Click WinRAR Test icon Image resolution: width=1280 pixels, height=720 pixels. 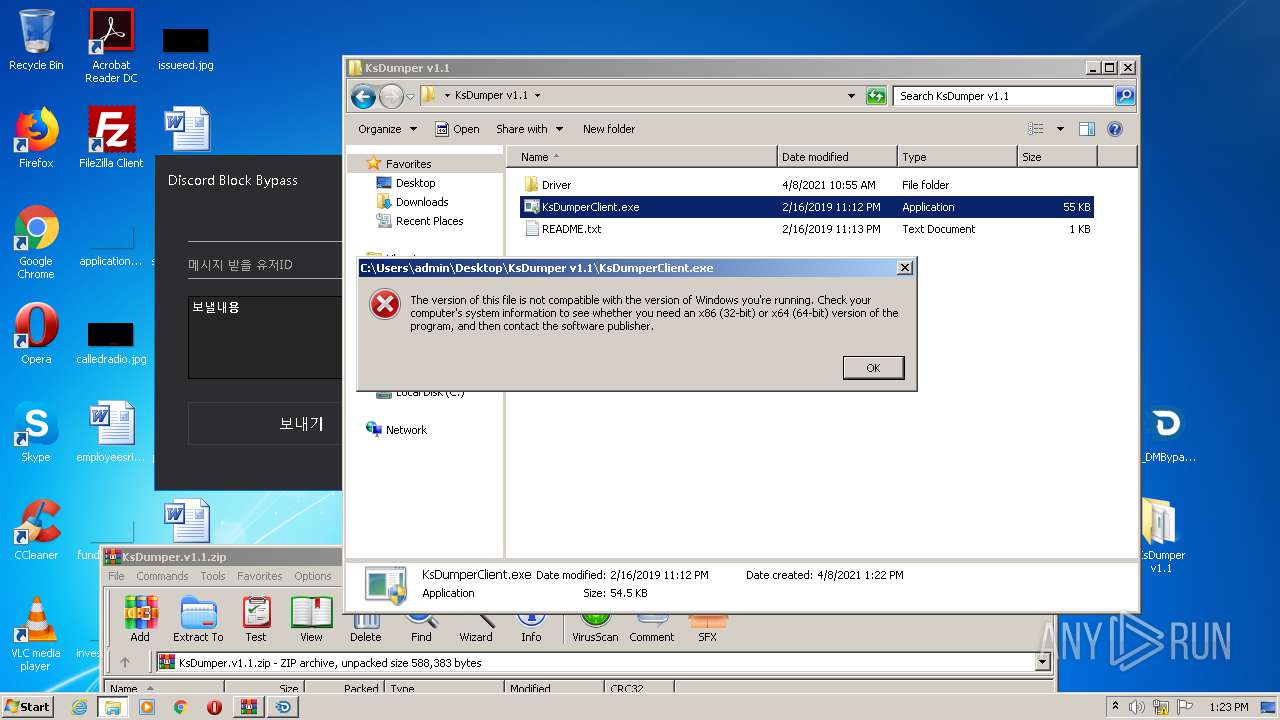click(x=256, y=619)
